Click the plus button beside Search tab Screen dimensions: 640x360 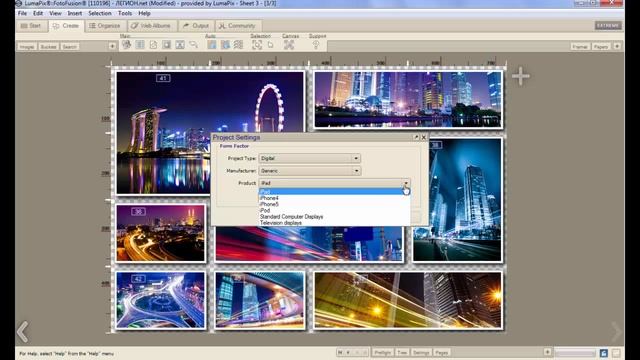tap(112, 46)
